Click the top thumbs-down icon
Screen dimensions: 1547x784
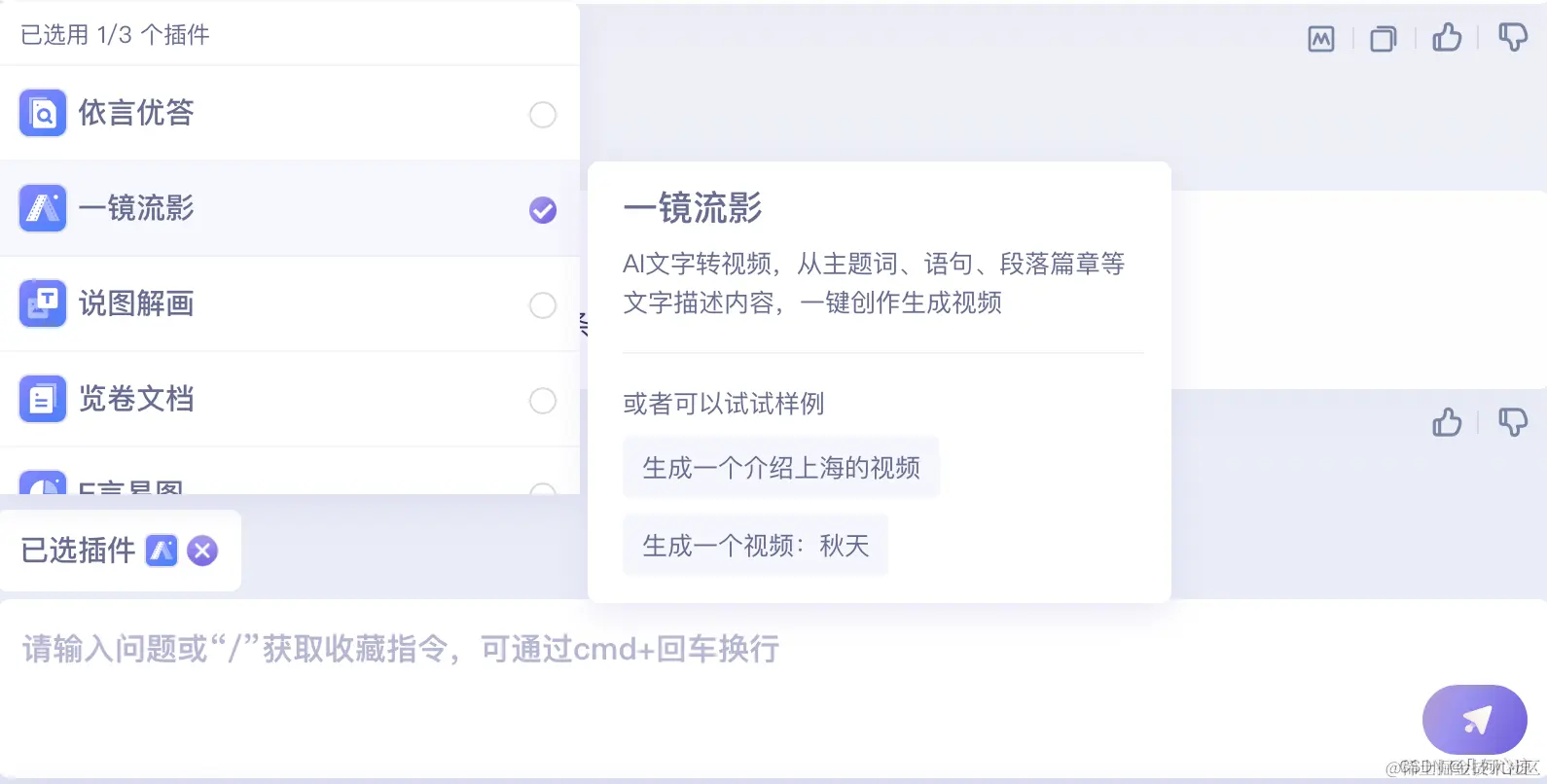pos(1513,36)
